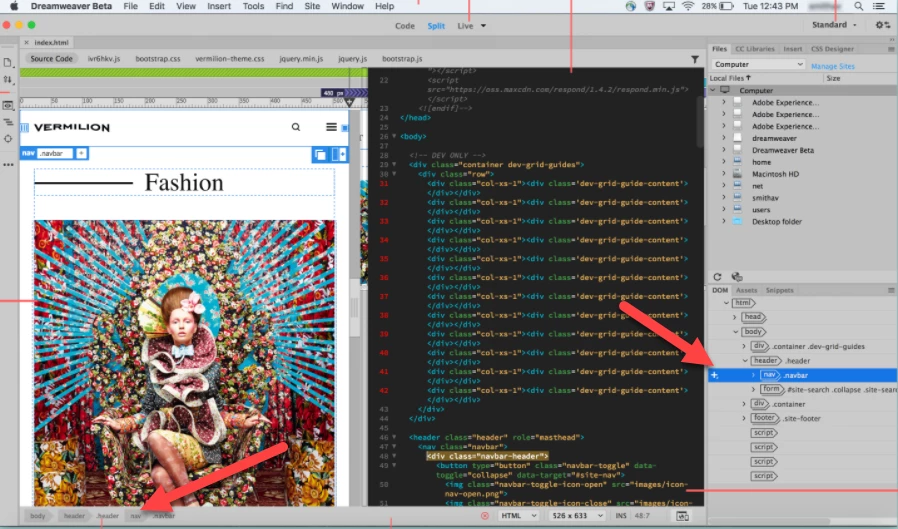898x529 pixels.
Task: Expand the nav .navbar node in DOM
Action: tap(753, 375)
